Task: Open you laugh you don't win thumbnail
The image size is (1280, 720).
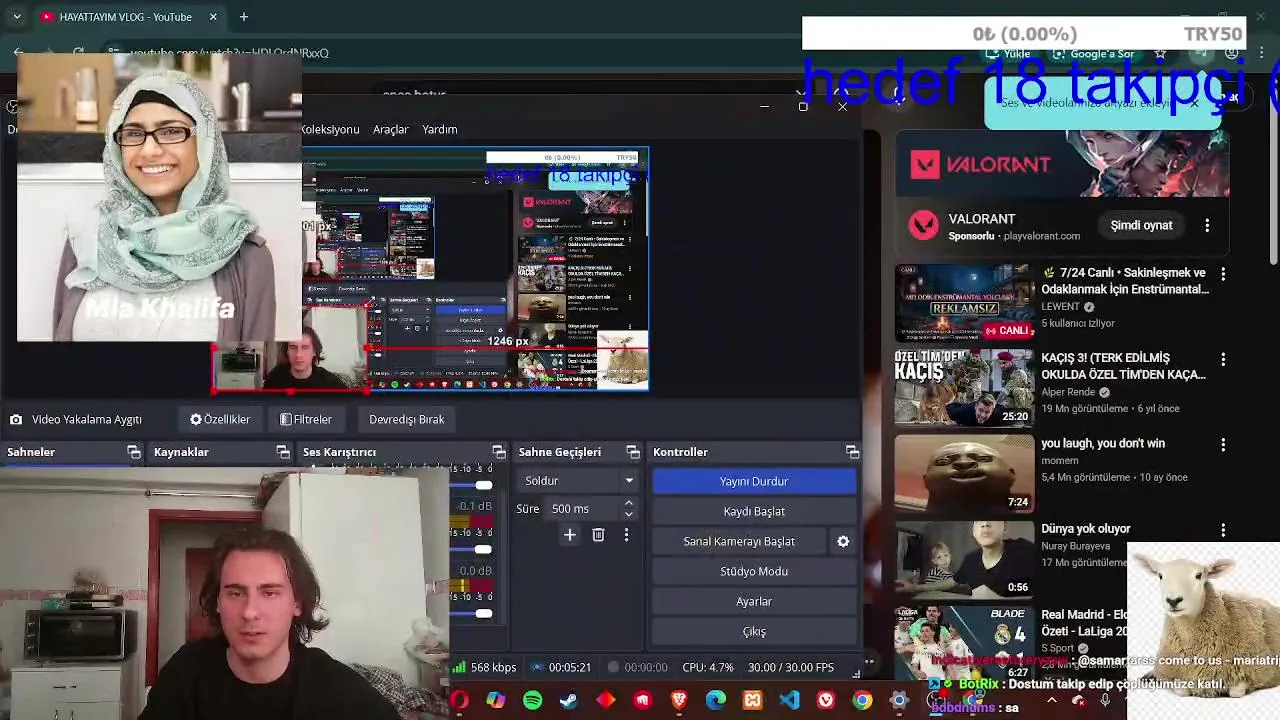Action: (964, 472)
